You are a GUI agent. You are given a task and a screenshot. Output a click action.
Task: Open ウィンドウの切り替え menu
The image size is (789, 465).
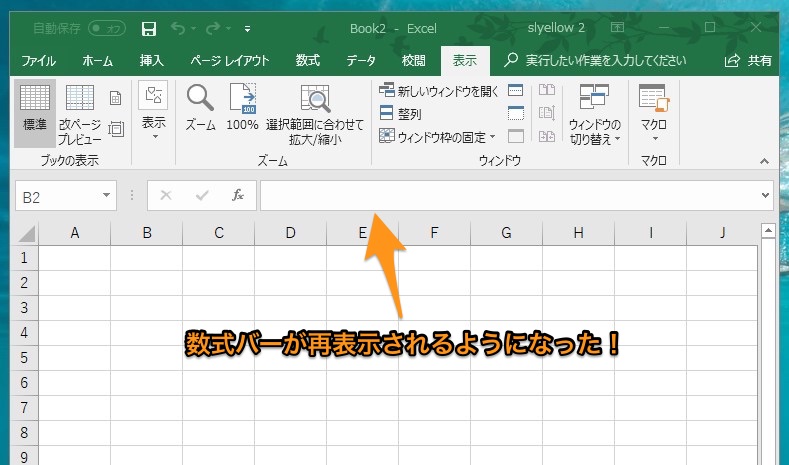tap(594, 114)
